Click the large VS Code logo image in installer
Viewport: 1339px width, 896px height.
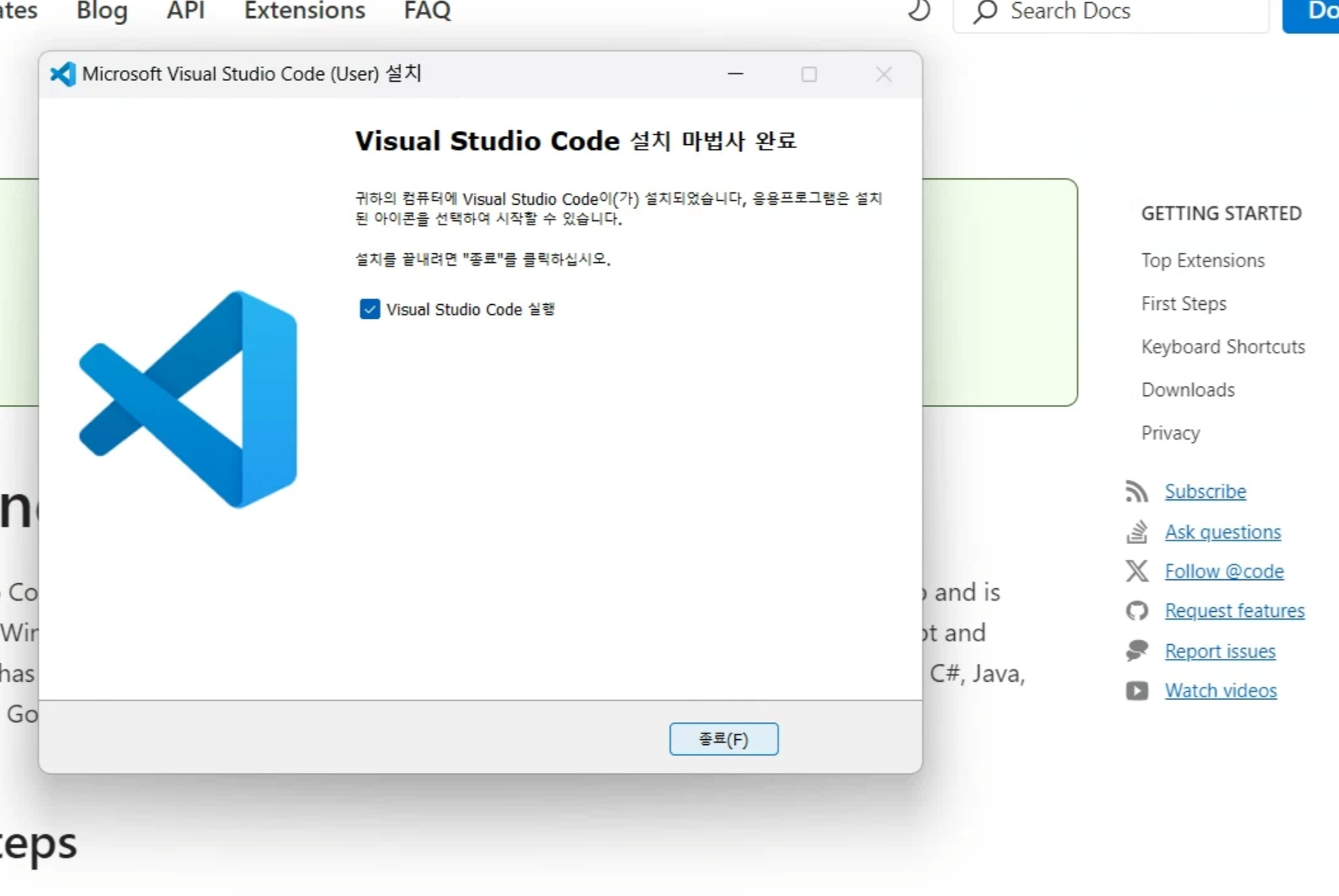[188, 399]
